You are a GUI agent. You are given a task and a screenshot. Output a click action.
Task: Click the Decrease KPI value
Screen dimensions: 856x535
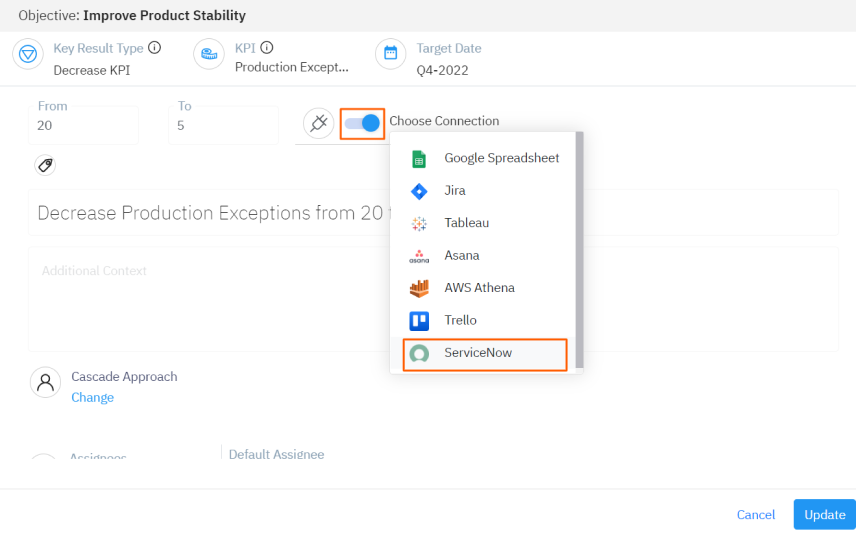92,70
